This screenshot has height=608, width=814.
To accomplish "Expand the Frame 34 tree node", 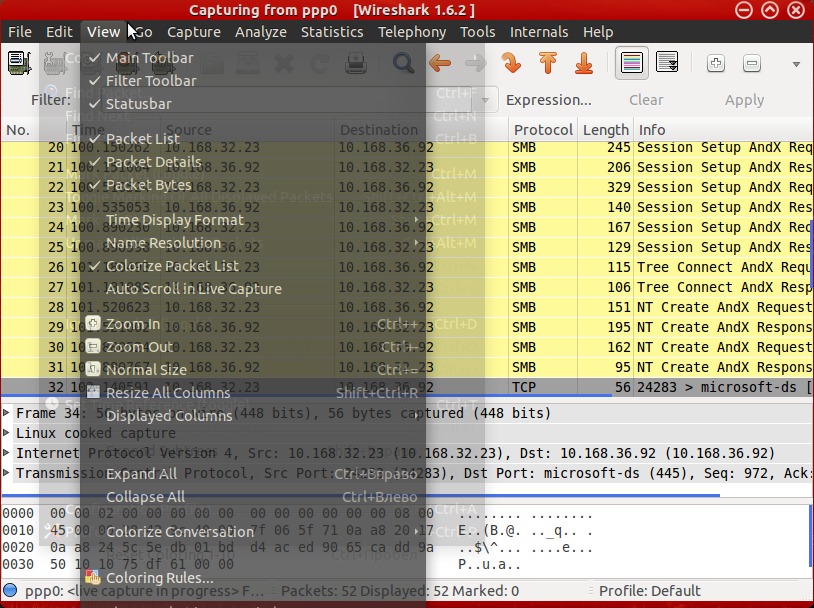I will click(6, 413).
